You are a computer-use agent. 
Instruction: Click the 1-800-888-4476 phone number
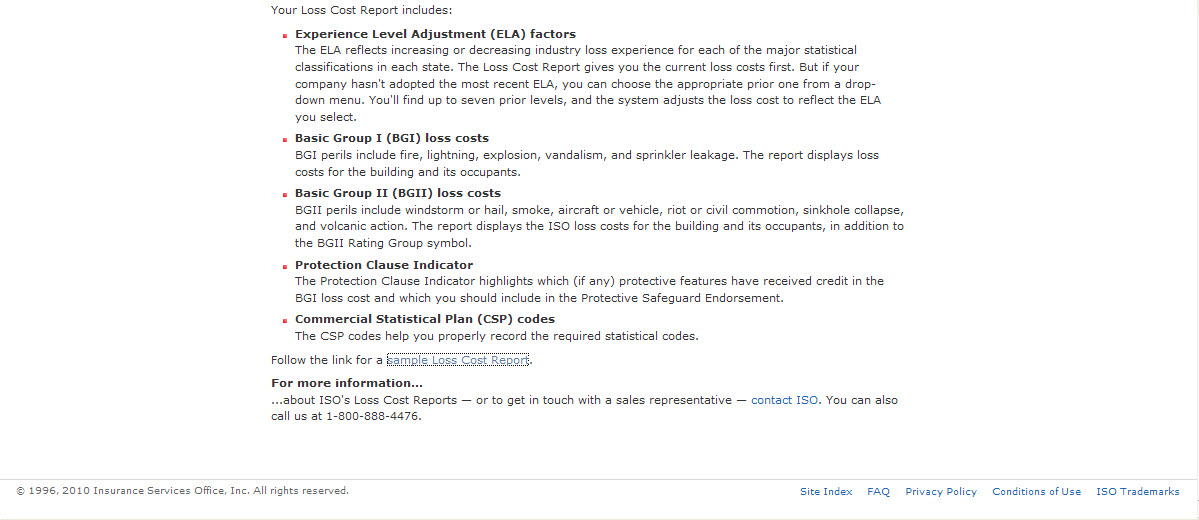point(373,417)
